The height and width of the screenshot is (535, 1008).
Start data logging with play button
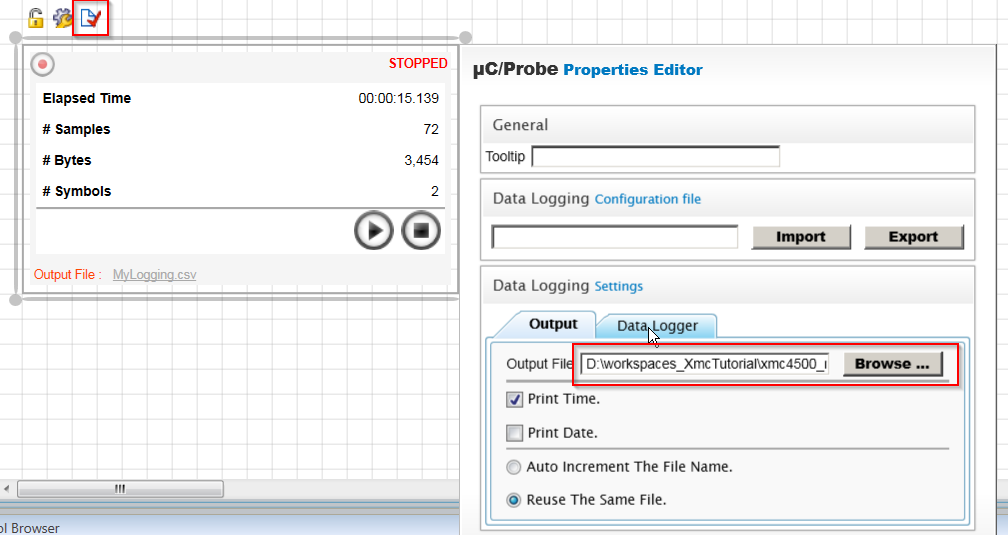point(374,230)
